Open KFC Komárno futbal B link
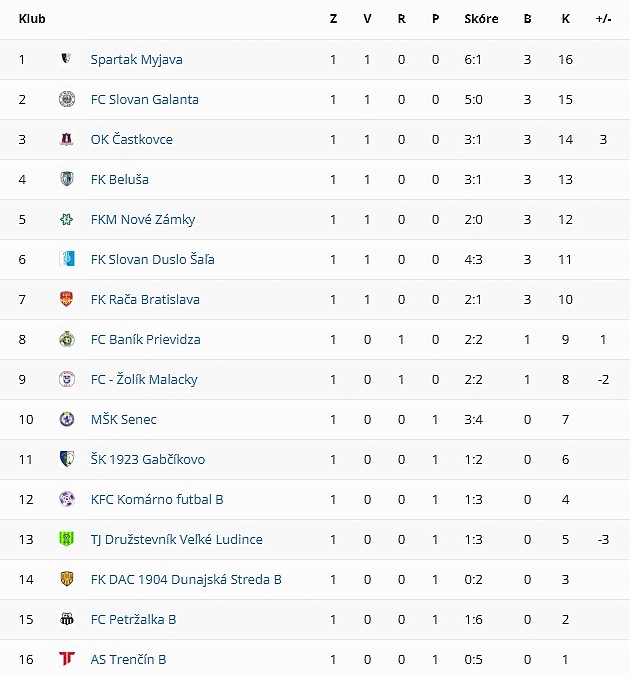 tap(157, 499)
